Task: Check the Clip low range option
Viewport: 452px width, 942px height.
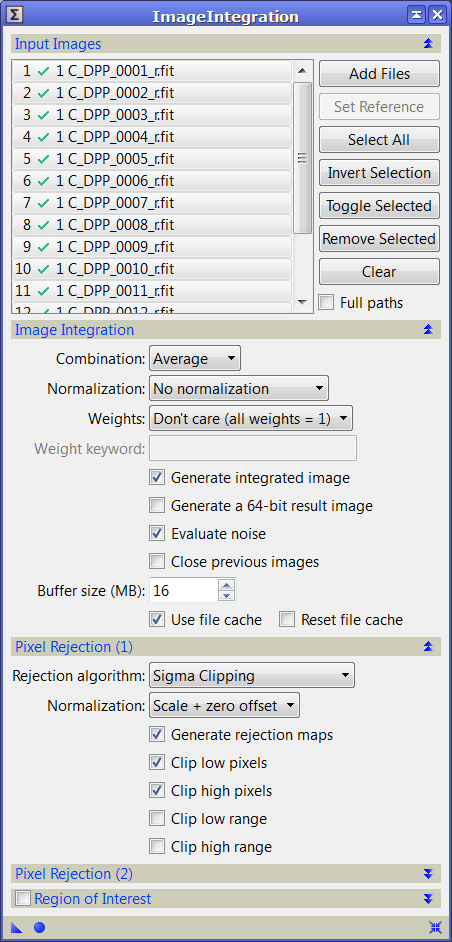Action: coord(157,818)
